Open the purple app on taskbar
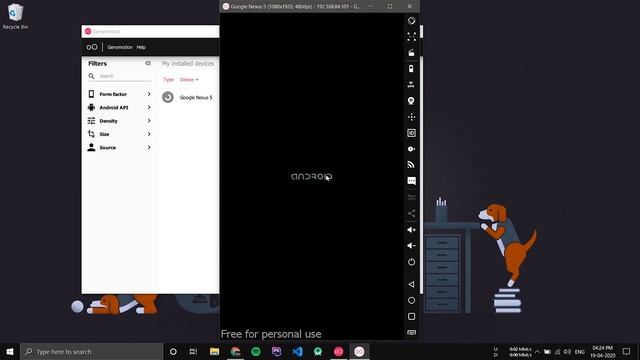The width and height of the screenshot is (640, 360). 276,351
